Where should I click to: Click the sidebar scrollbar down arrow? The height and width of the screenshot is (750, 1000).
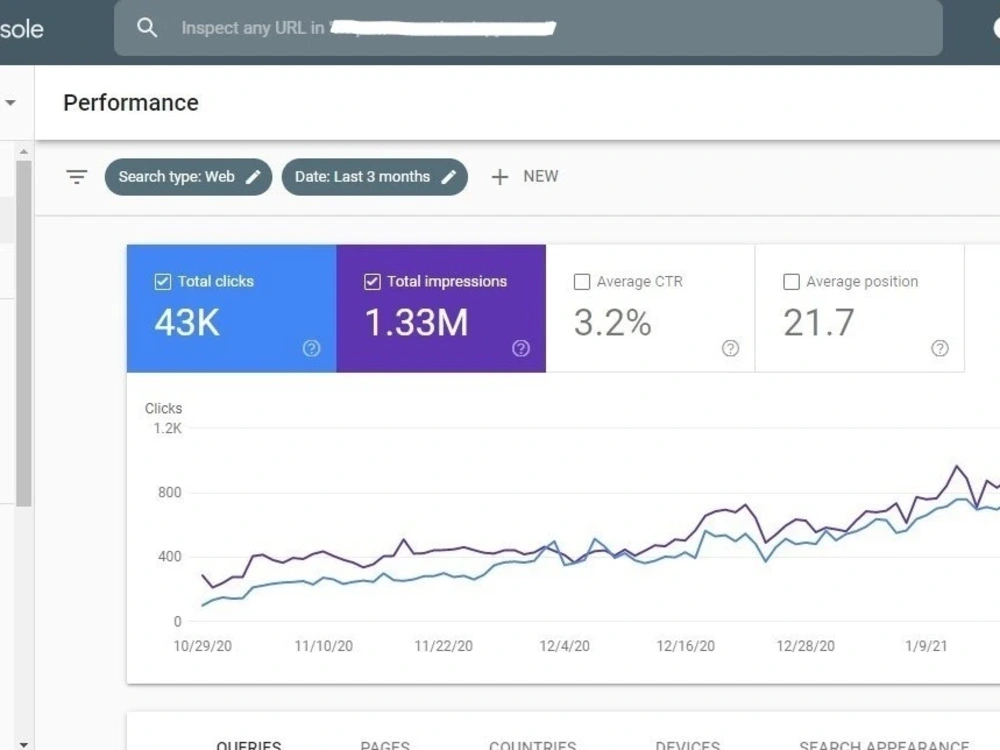pyautogui.click(x=24, y=744)
